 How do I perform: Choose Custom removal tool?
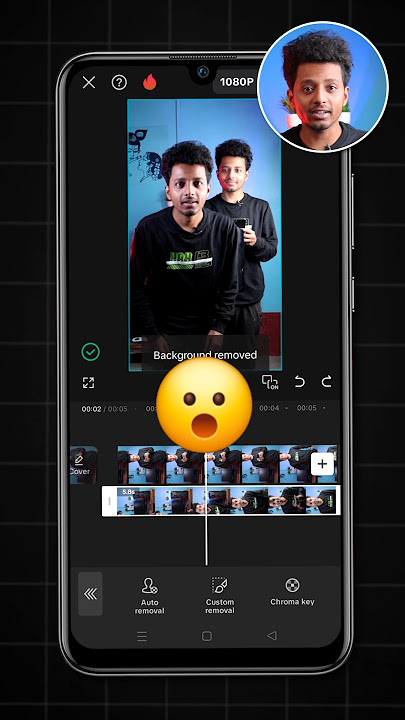click(219, 596)
